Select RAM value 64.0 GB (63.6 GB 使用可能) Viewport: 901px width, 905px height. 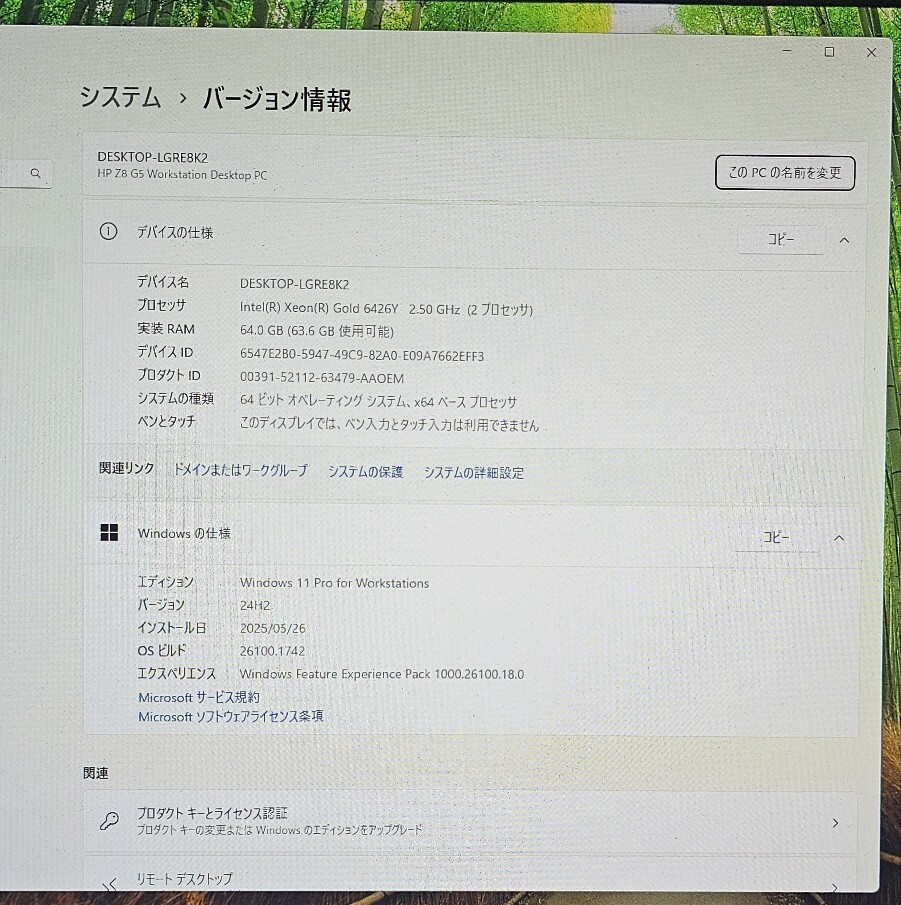click(x=317, y=331)
